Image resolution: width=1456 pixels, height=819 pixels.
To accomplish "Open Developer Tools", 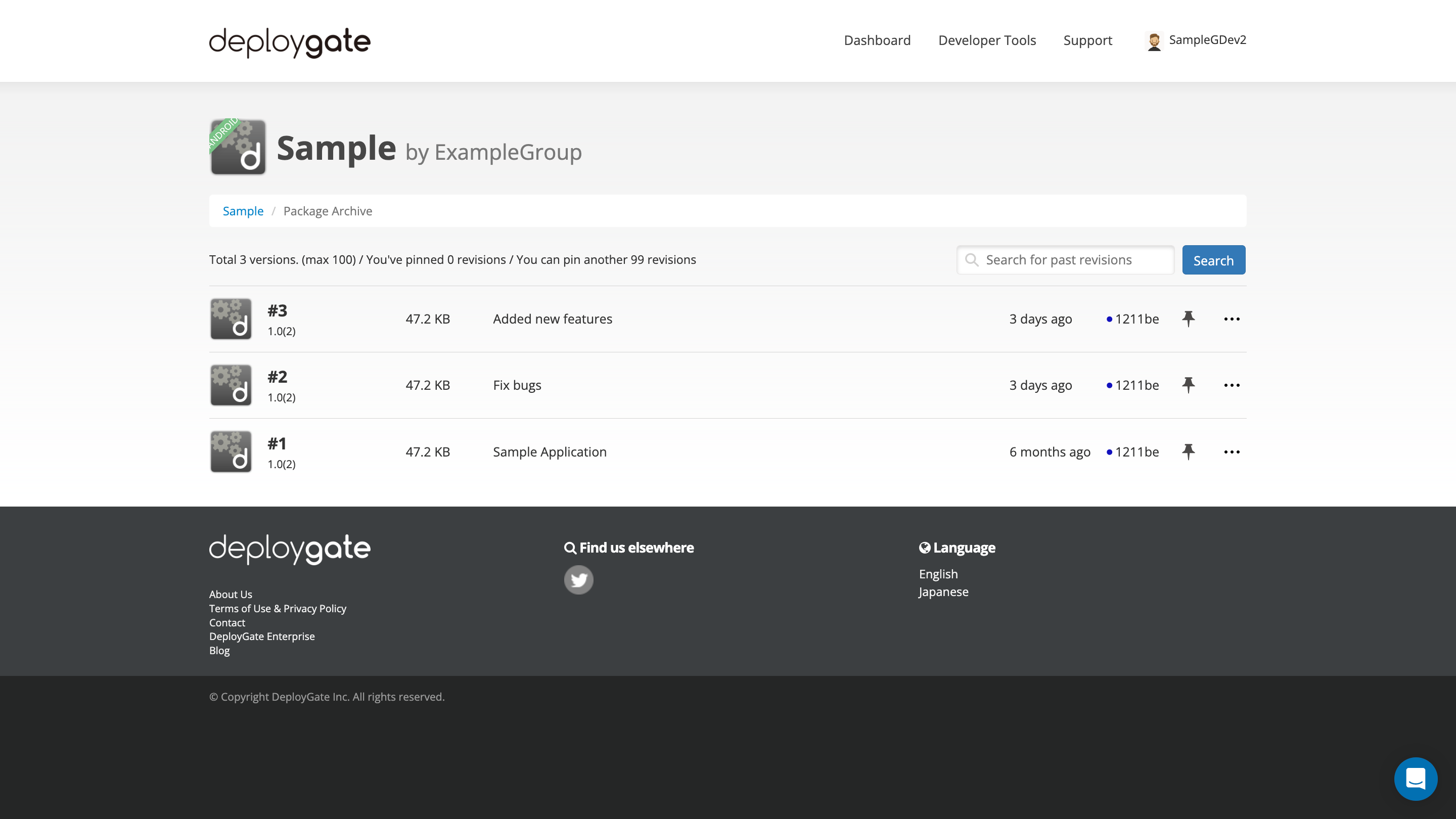I will (987, 40).
